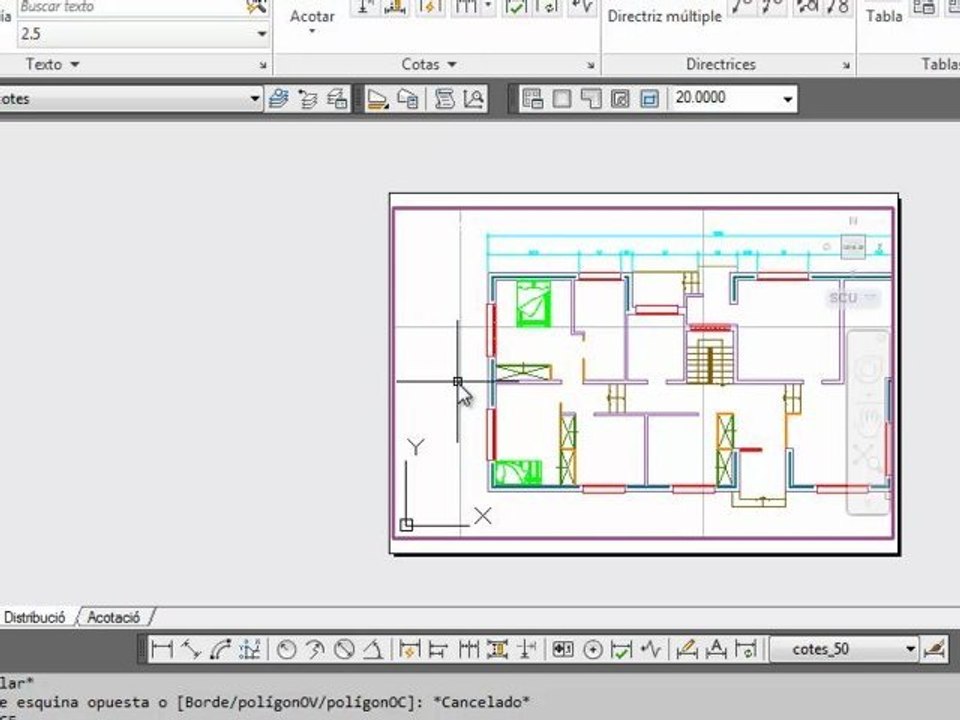Click the Acotar dimension button
This screenshot has width=960, height=720.
click(x=312, y=17)
